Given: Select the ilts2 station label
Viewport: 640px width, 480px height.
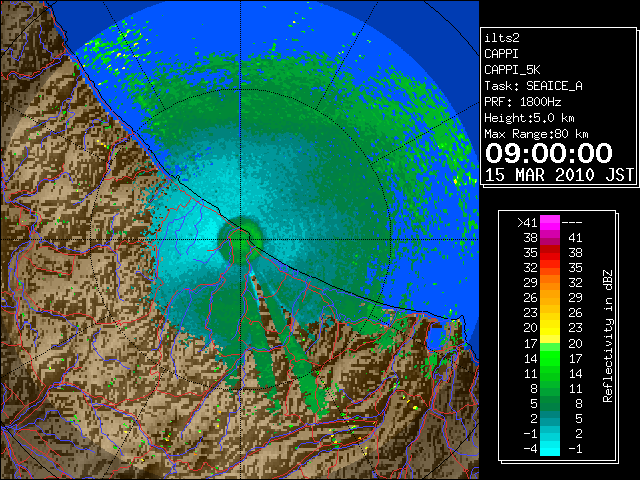Looking at the screenshot, I should [x=502, y=38].
